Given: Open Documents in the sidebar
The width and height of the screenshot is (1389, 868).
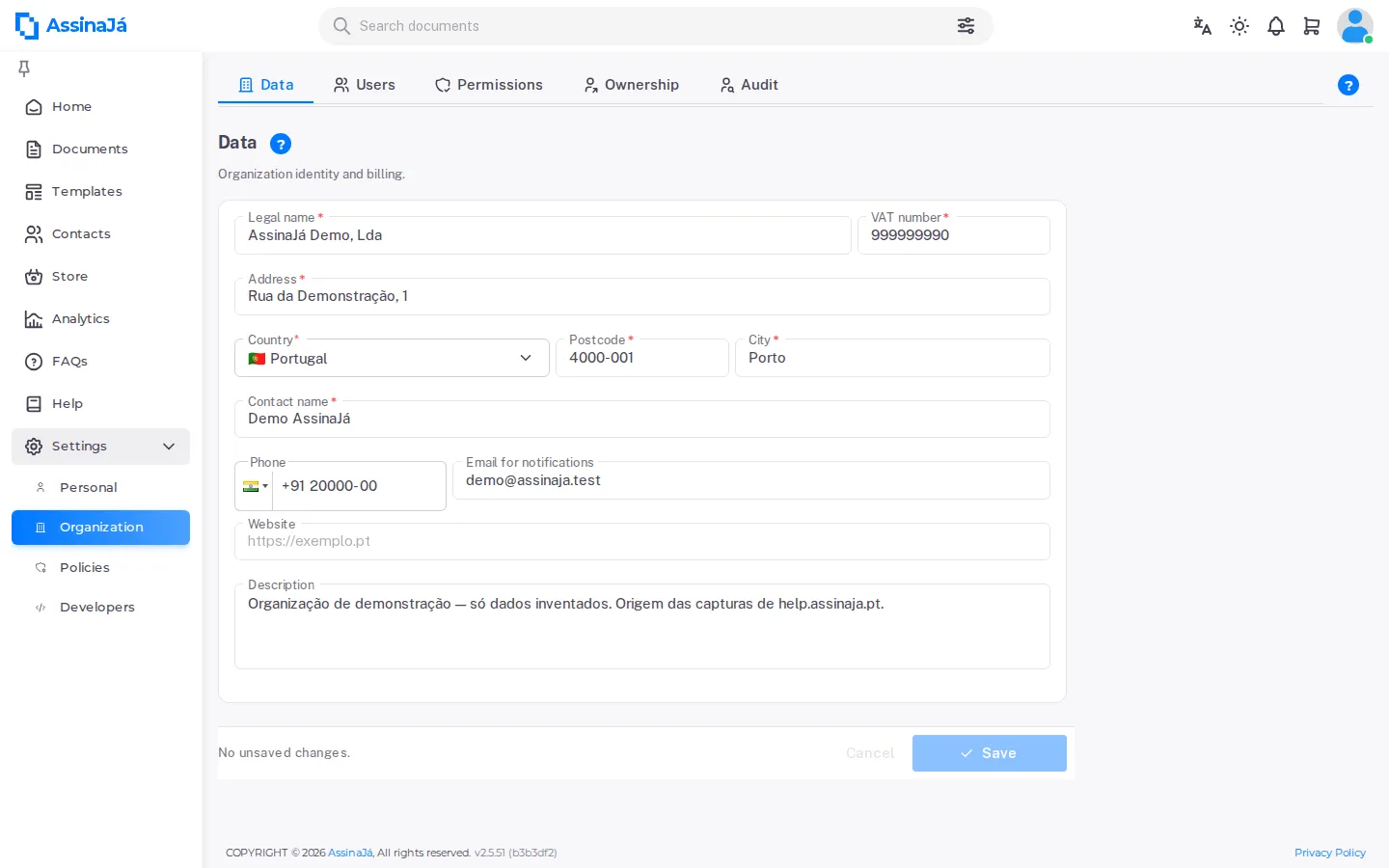Looking at the screenshot, I should [100, 149].
